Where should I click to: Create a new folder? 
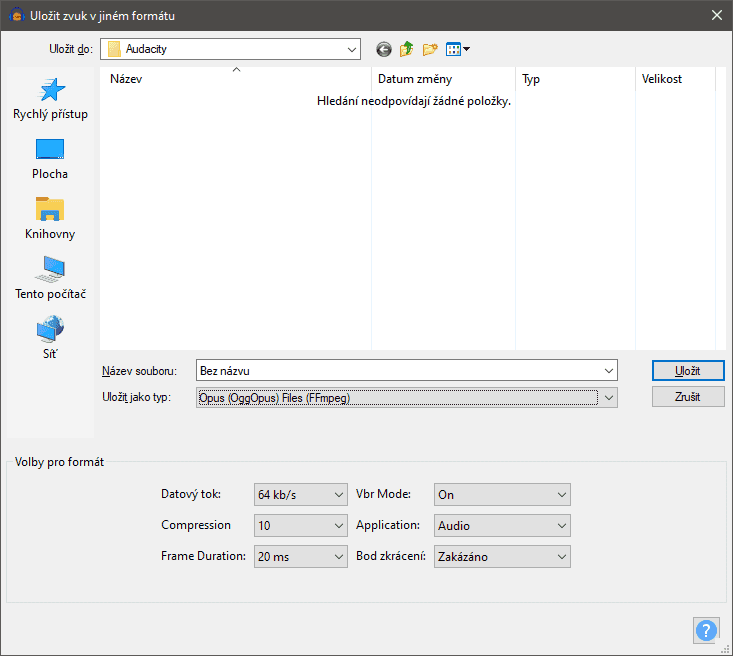[430, 49]
